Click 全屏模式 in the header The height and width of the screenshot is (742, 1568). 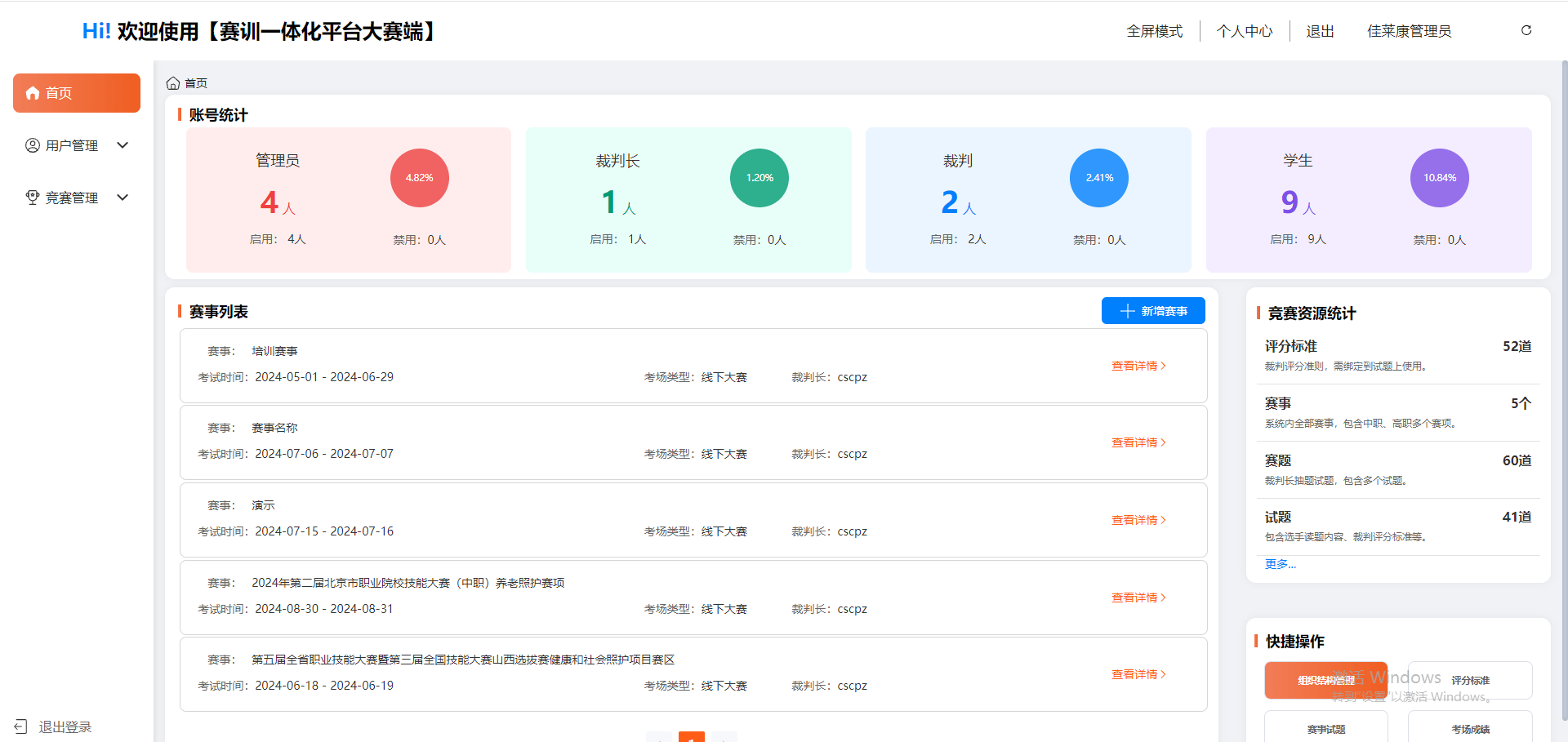coord(1155,31)
